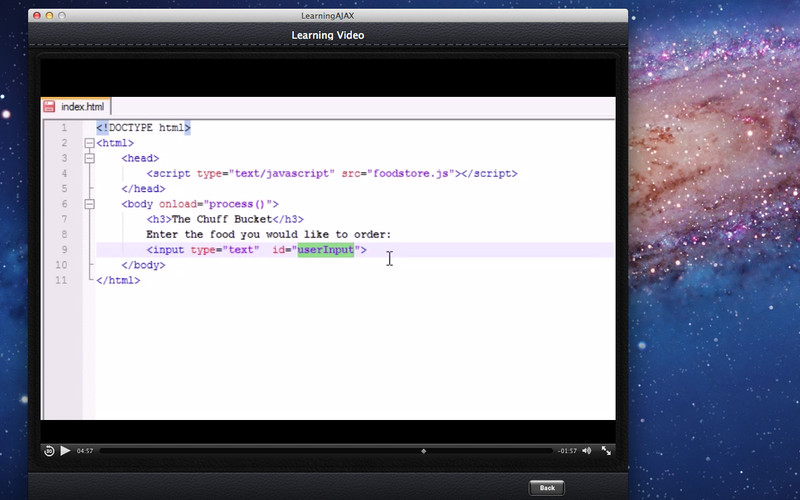
Task: Click the "text/javascript" type value
Action: coord(282,173)
